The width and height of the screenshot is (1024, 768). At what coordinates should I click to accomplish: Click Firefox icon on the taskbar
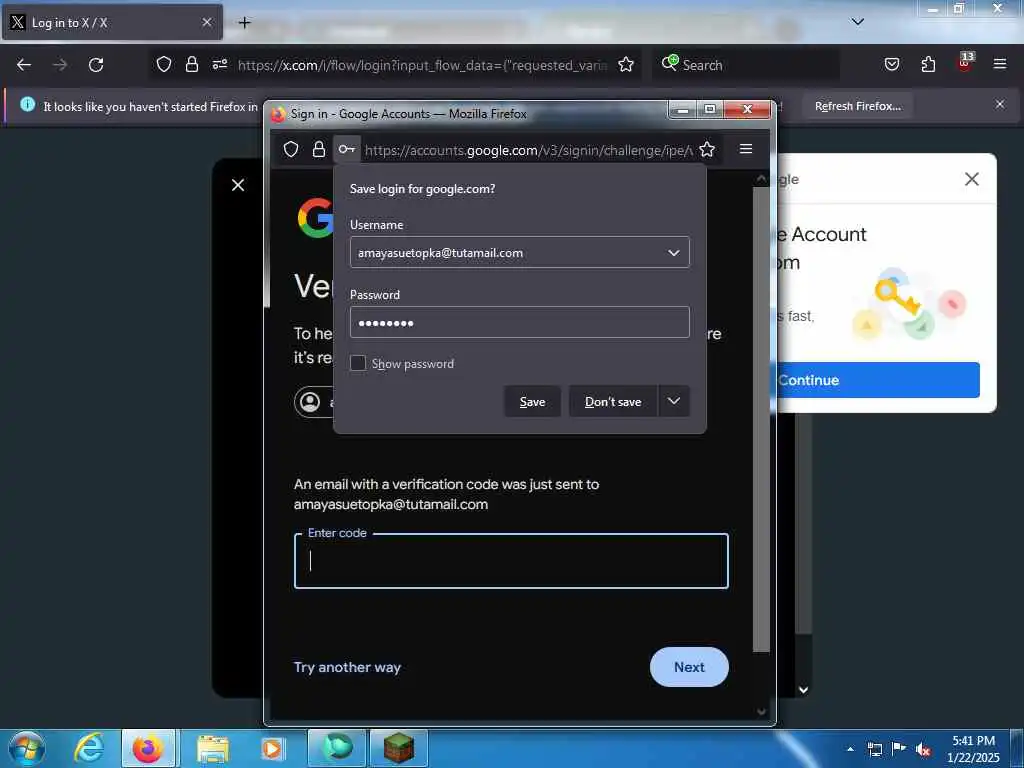(x=148, y=748)
